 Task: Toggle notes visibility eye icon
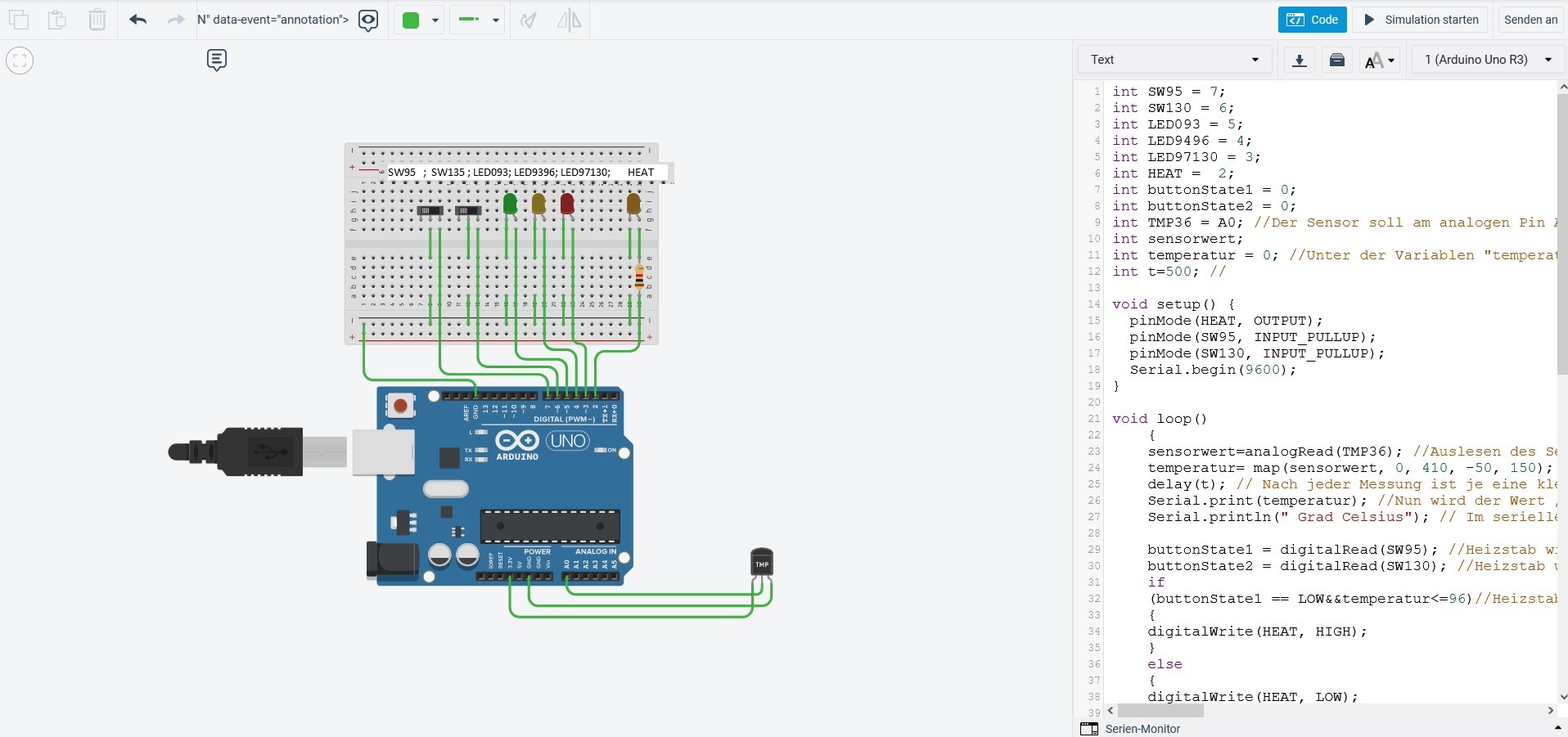point(368,20)
